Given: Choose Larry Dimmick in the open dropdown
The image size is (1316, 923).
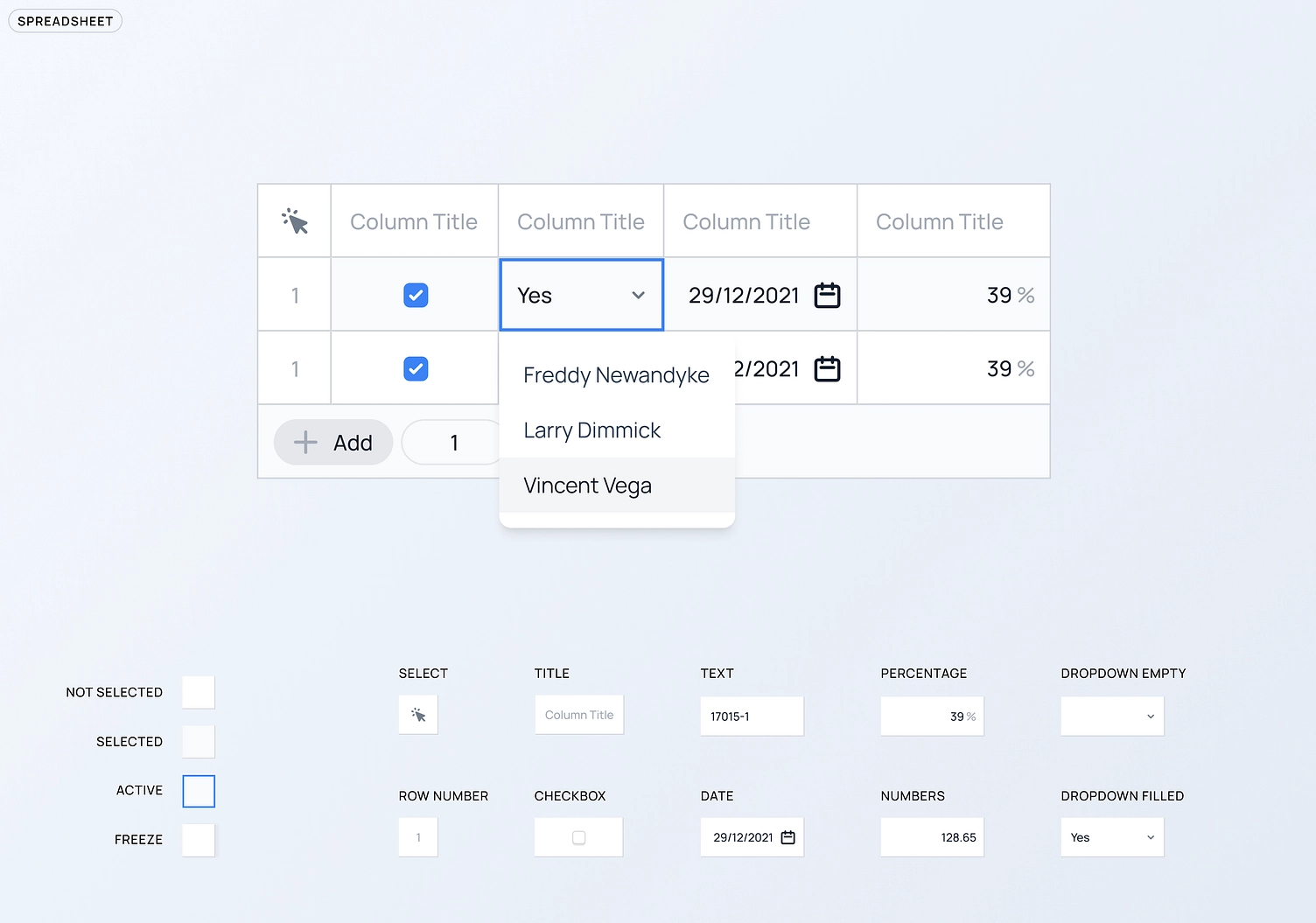Looking at the screenshot, I should 591,430.
